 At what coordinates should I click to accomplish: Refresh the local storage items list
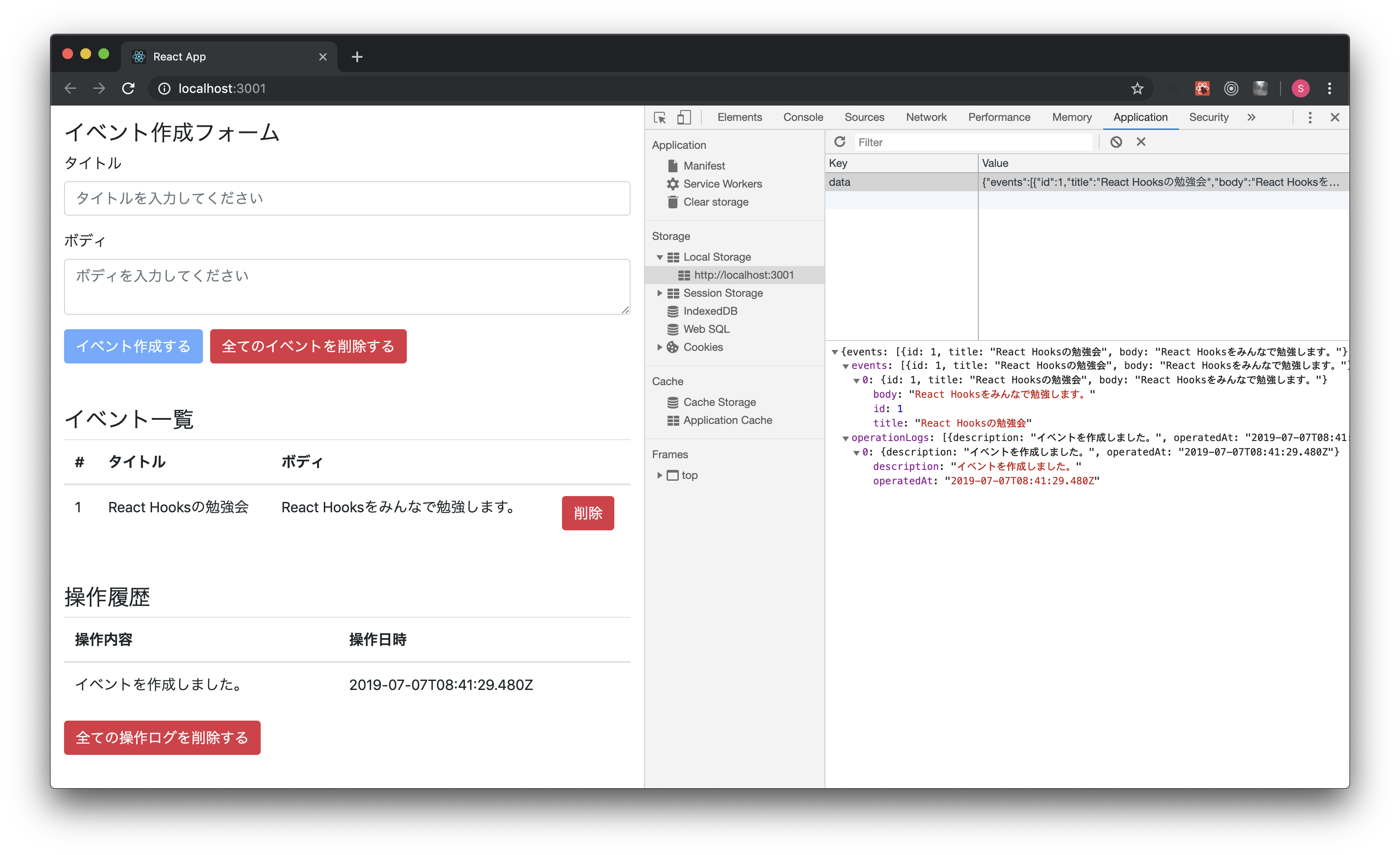(839, 142)
